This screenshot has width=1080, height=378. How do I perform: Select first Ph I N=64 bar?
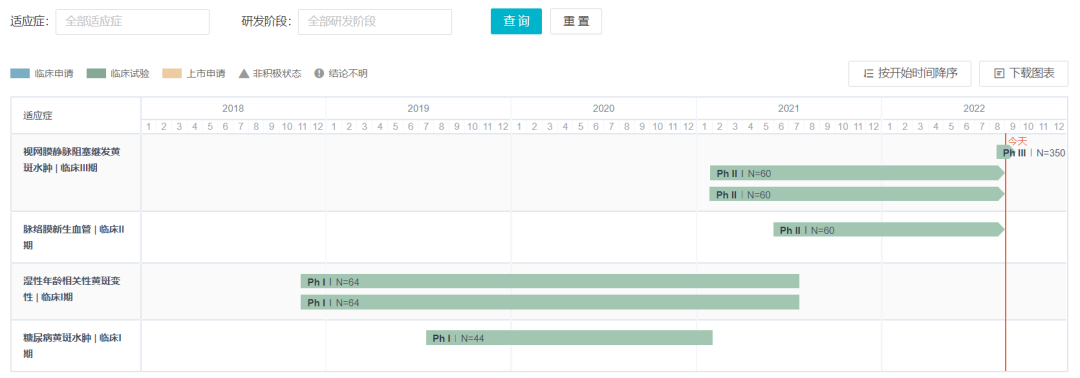(x=550, y=282)
